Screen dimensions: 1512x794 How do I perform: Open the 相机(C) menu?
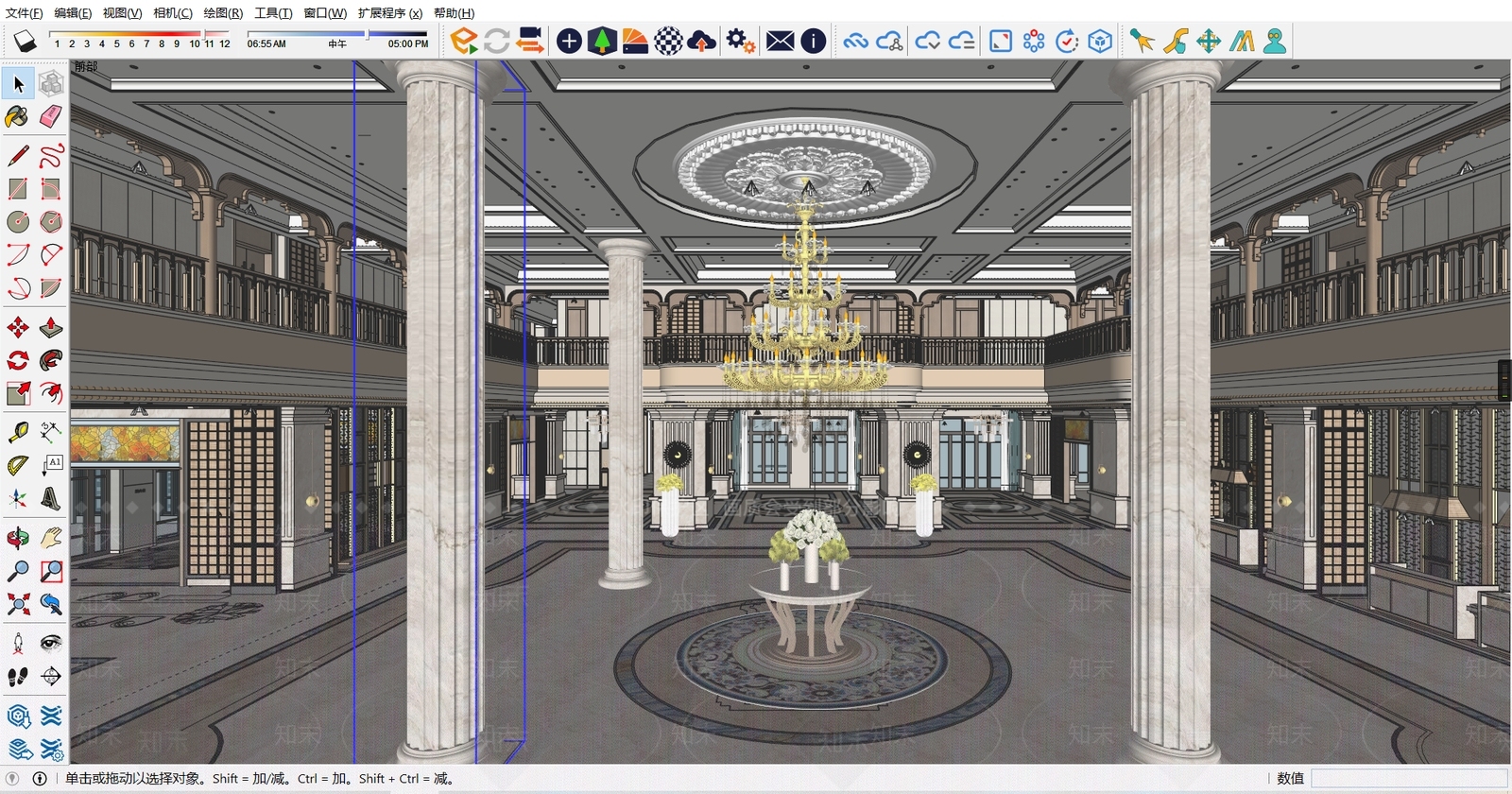(173, 13)
